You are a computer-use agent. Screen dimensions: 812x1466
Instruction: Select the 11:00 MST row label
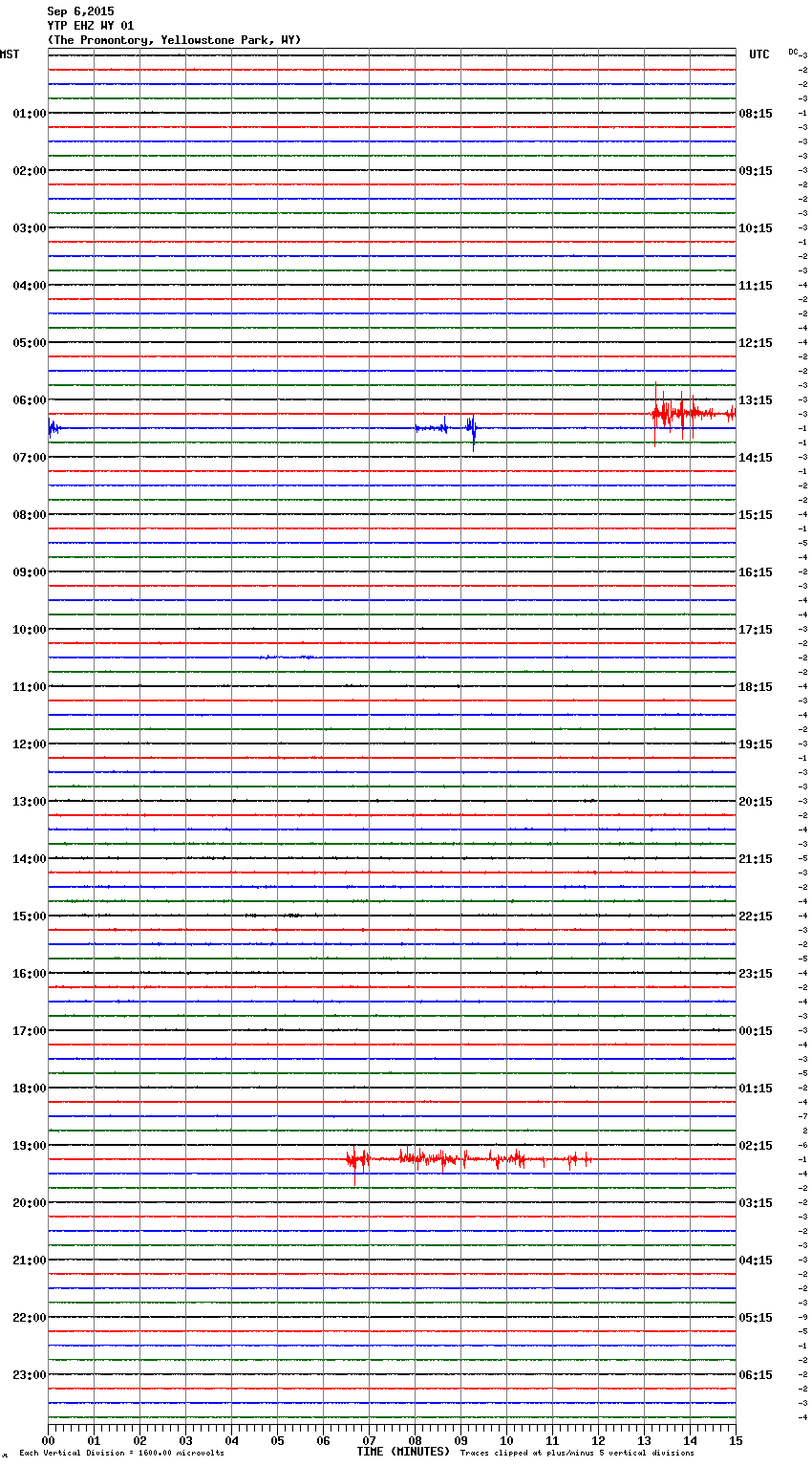tap(29, 687)
